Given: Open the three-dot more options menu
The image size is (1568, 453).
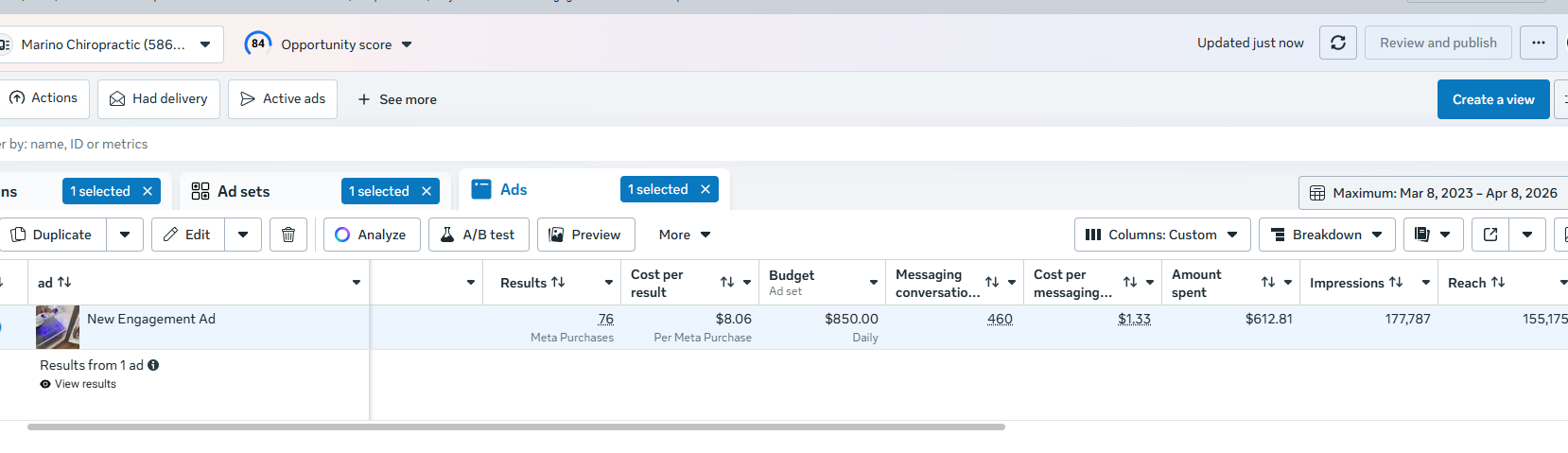Looking at the screenshot, I should (1538, 43).
